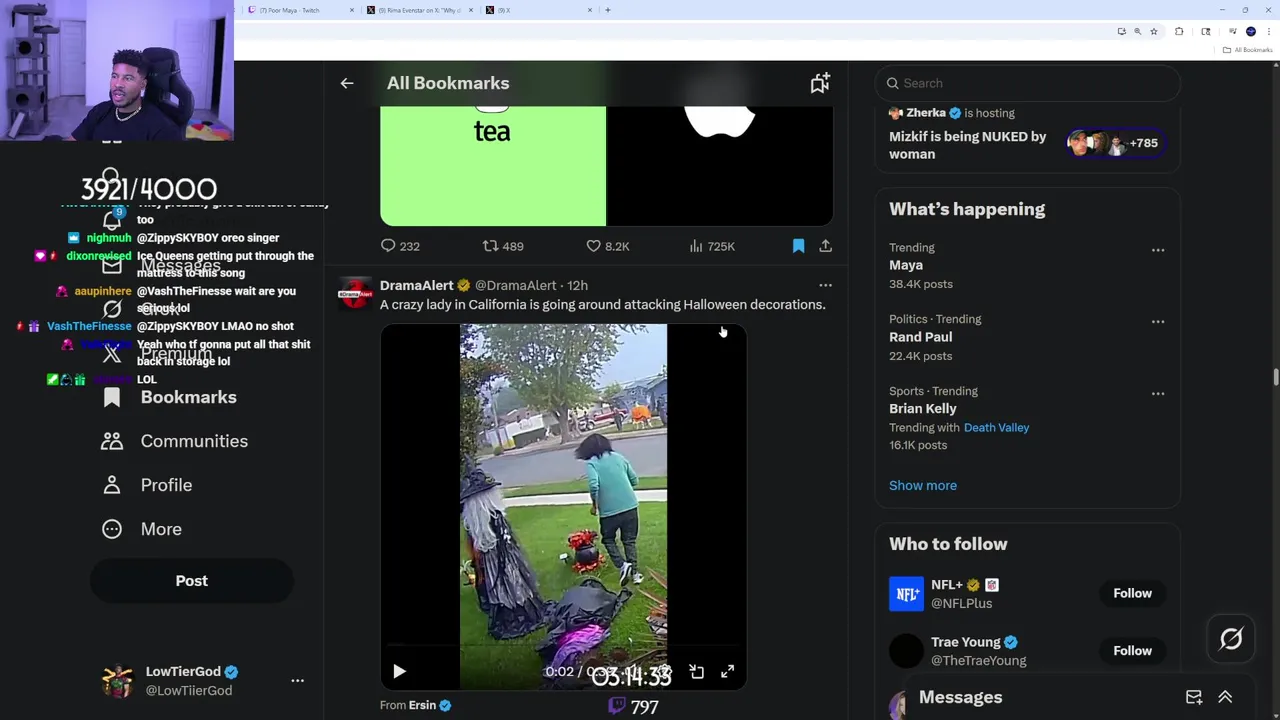This screenshot has width=1280, height=720.
Task: Open the Profile person icon
Action: [112, 485]
